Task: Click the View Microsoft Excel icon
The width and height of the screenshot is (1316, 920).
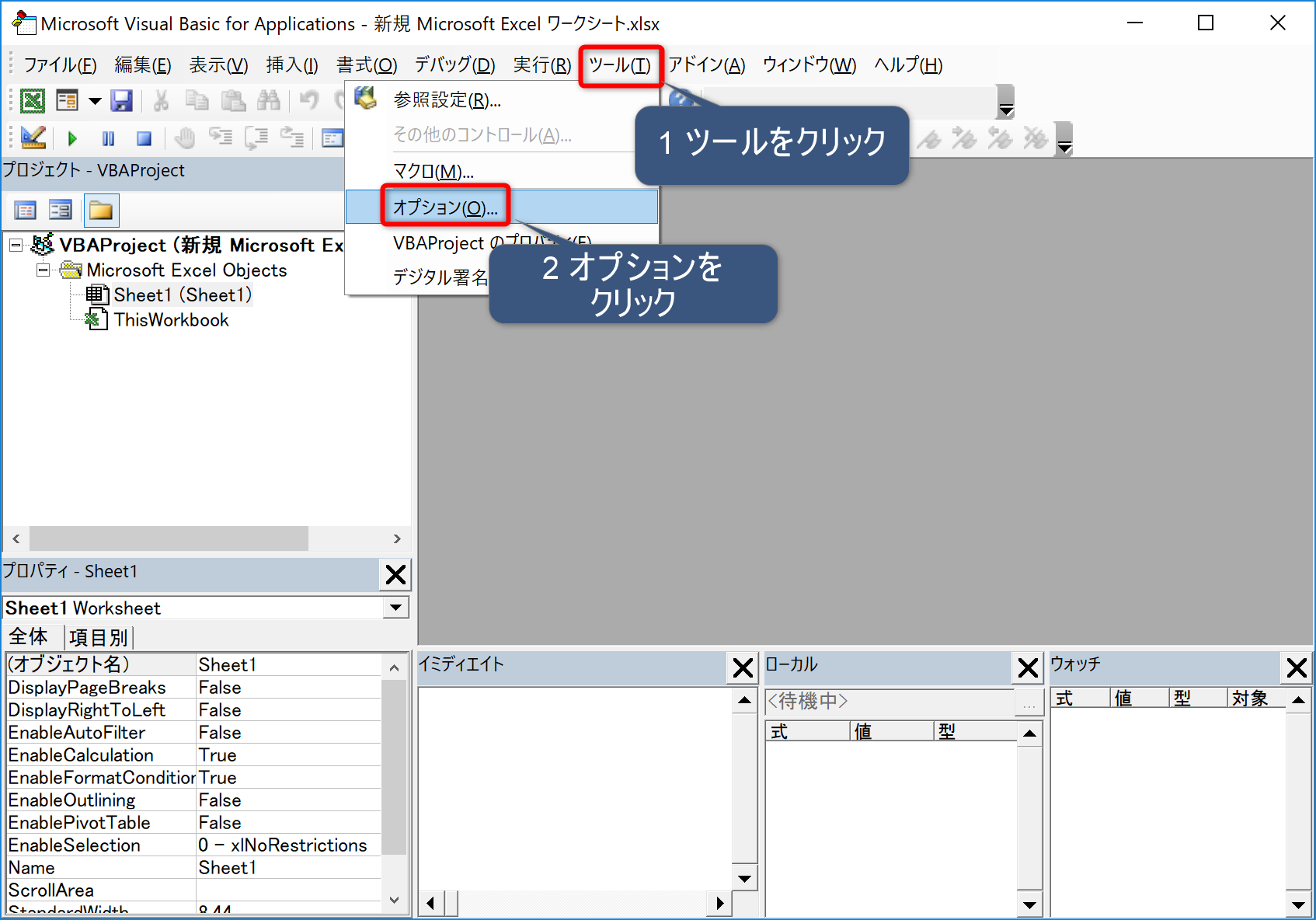Action: (x=32, y=101)
